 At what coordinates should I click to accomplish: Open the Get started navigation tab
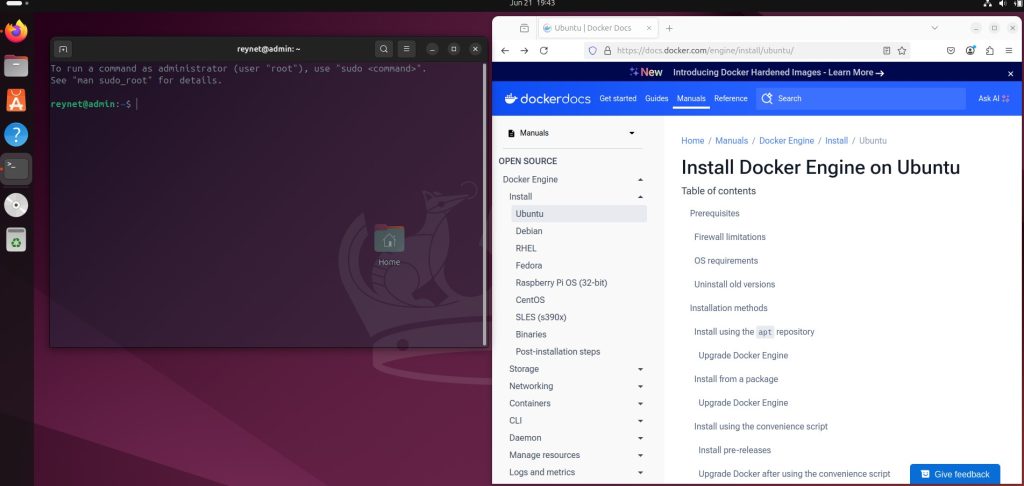(x=618, y=99)
